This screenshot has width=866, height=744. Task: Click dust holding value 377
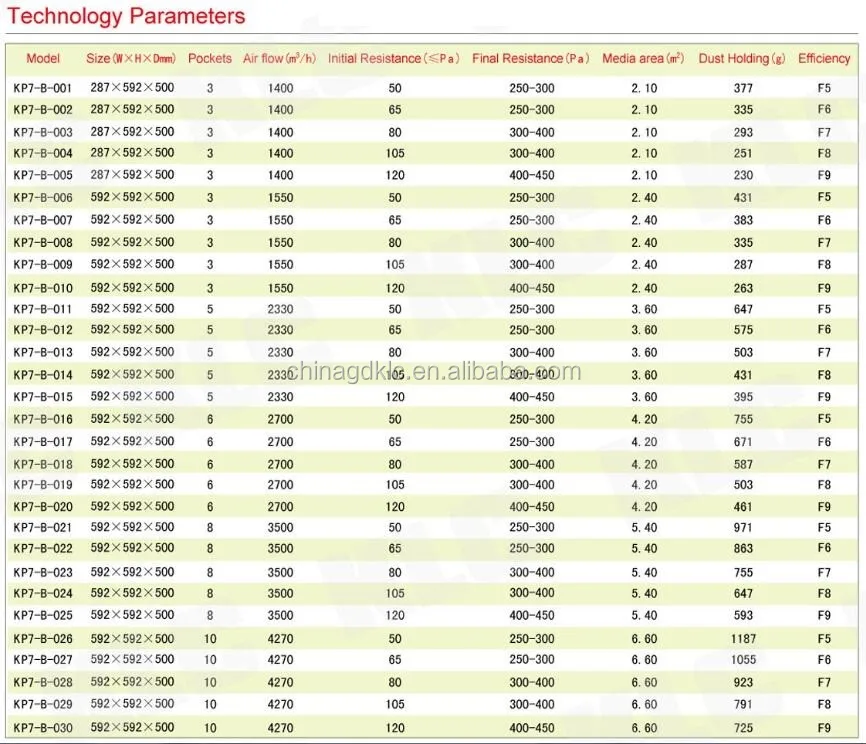pos(743,88)
